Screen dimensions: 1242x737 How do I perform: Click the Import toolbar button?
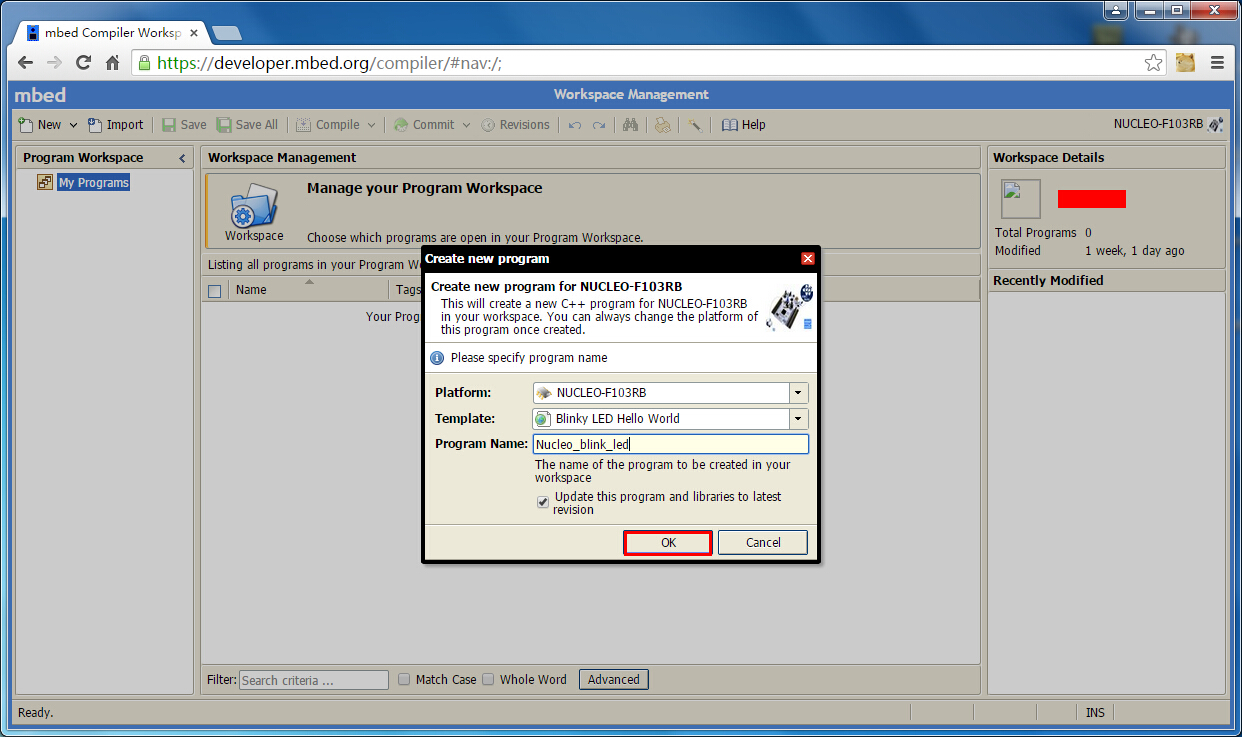pos(115,125)
